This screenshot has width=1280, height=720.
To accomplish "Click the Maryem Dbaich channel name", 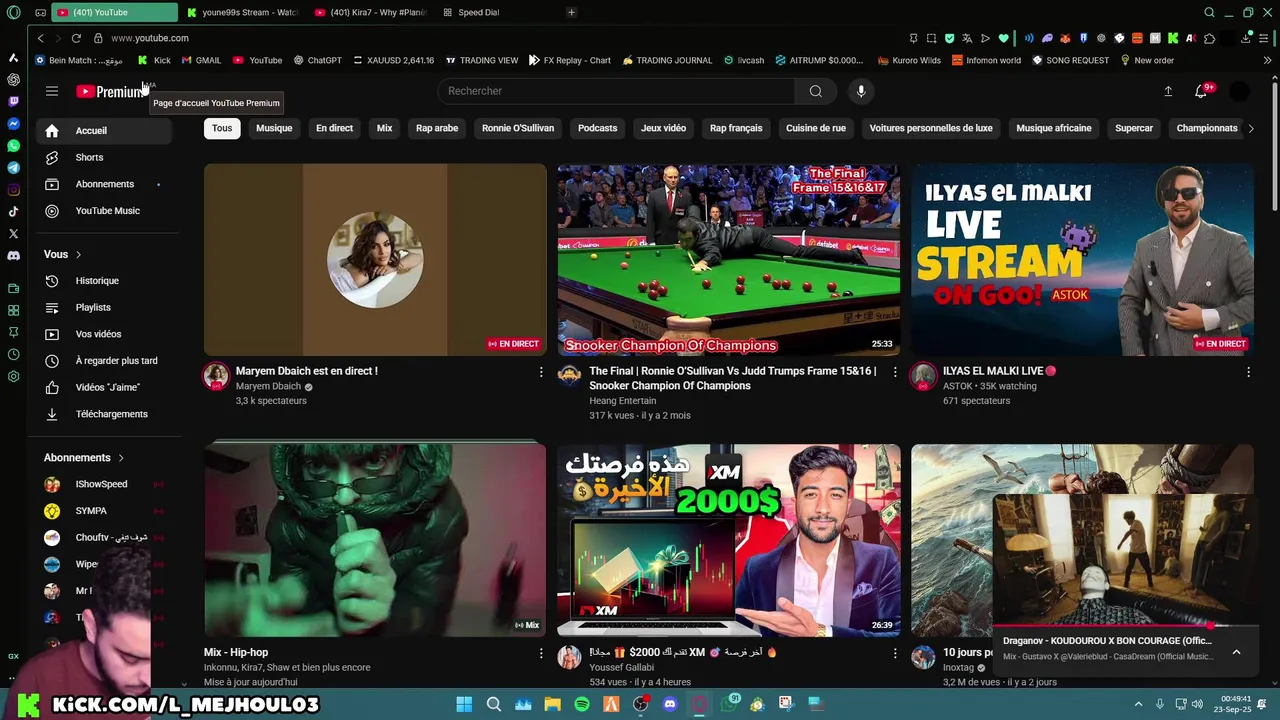I will 268,386.
